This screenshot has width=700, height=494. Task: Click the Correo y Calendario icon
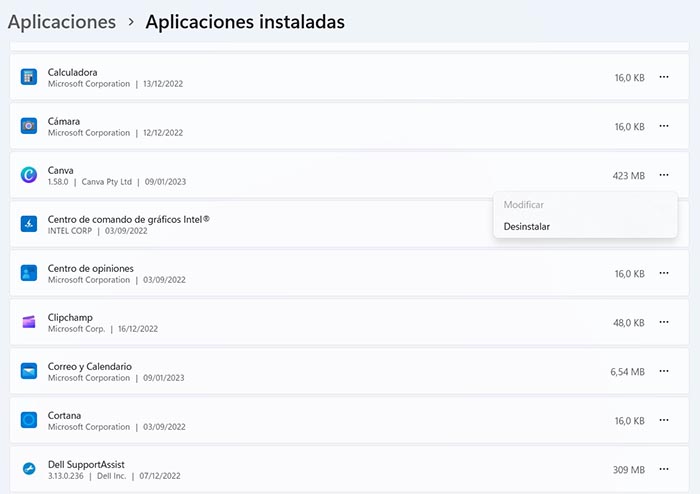pos(29,371)
